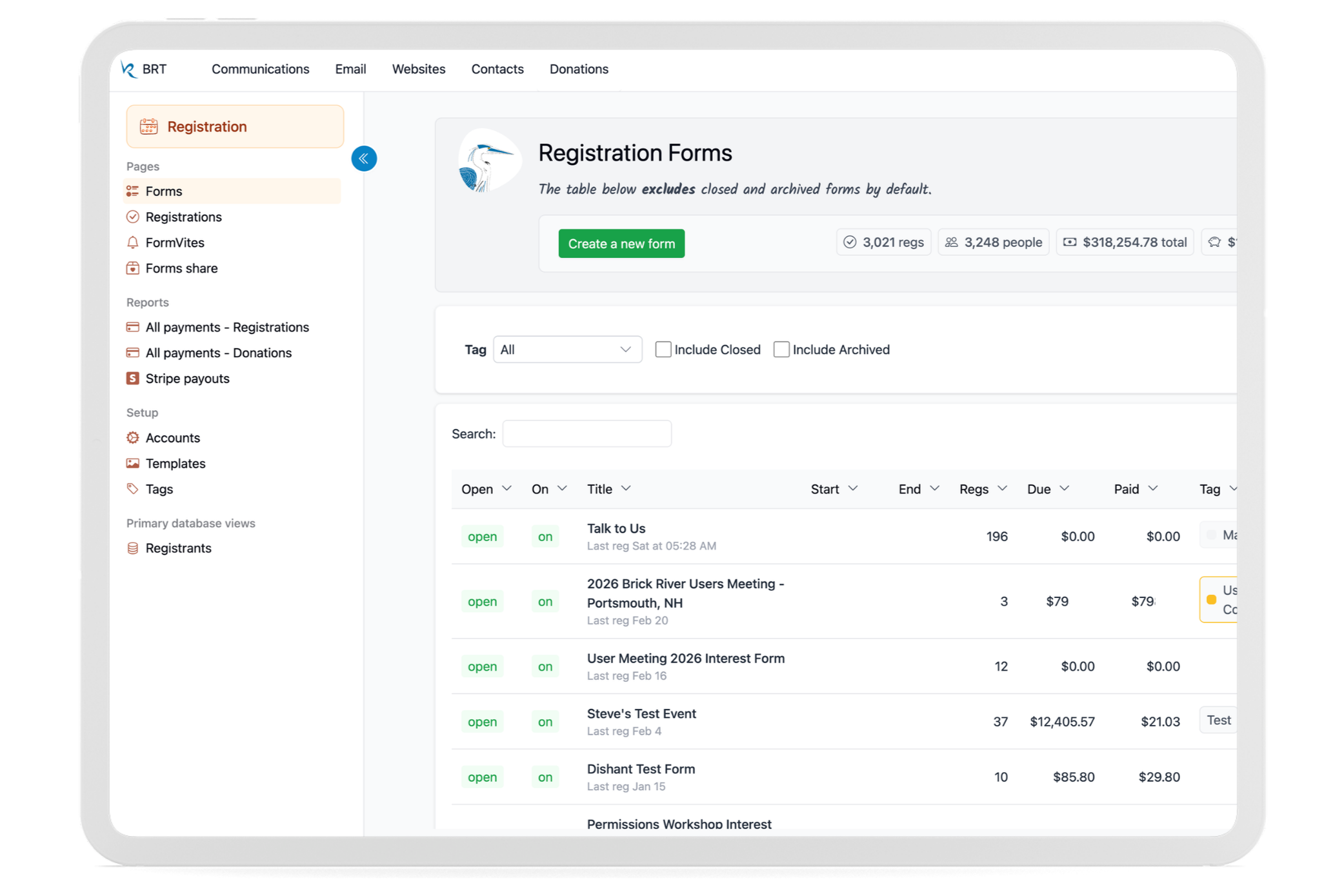The height and width of the screenshot is (896, 1344).
Task: Open FormVites via its bell icon
Action: pos(132,243)
